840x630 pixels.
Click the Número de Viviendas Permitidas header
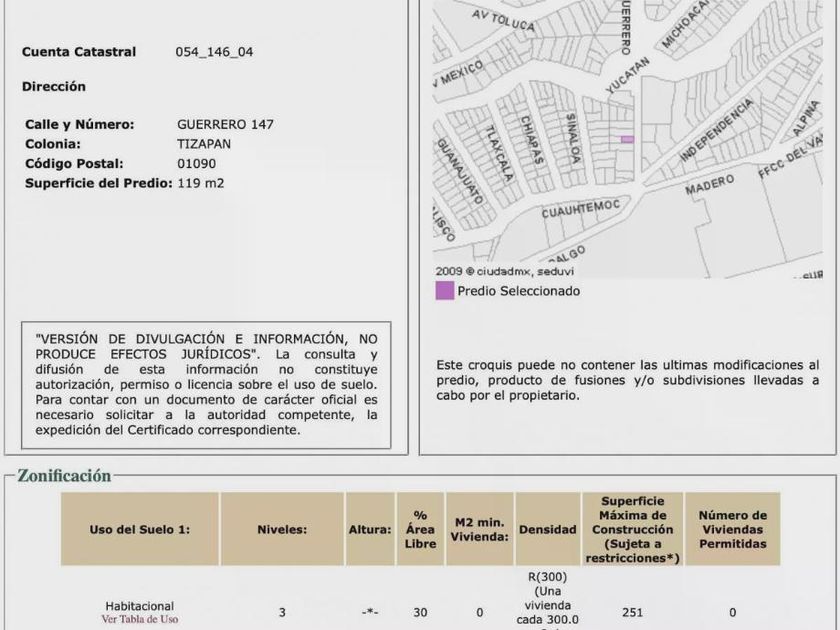click(x=732, y=529)
